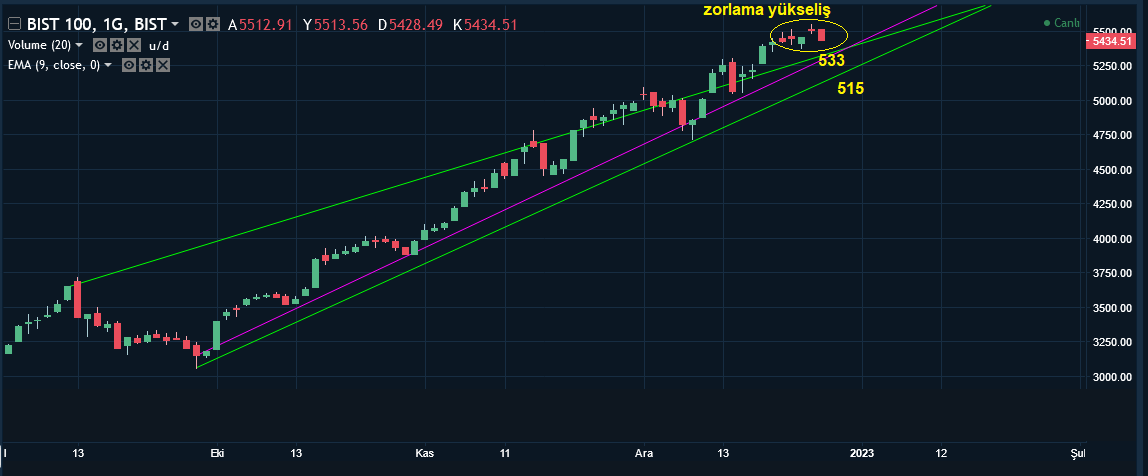The image size is (1148, 476).
Task: Open the BIST 100, 1G symbol dropdown
Action: pyautogui.click(x=175, y=24)
